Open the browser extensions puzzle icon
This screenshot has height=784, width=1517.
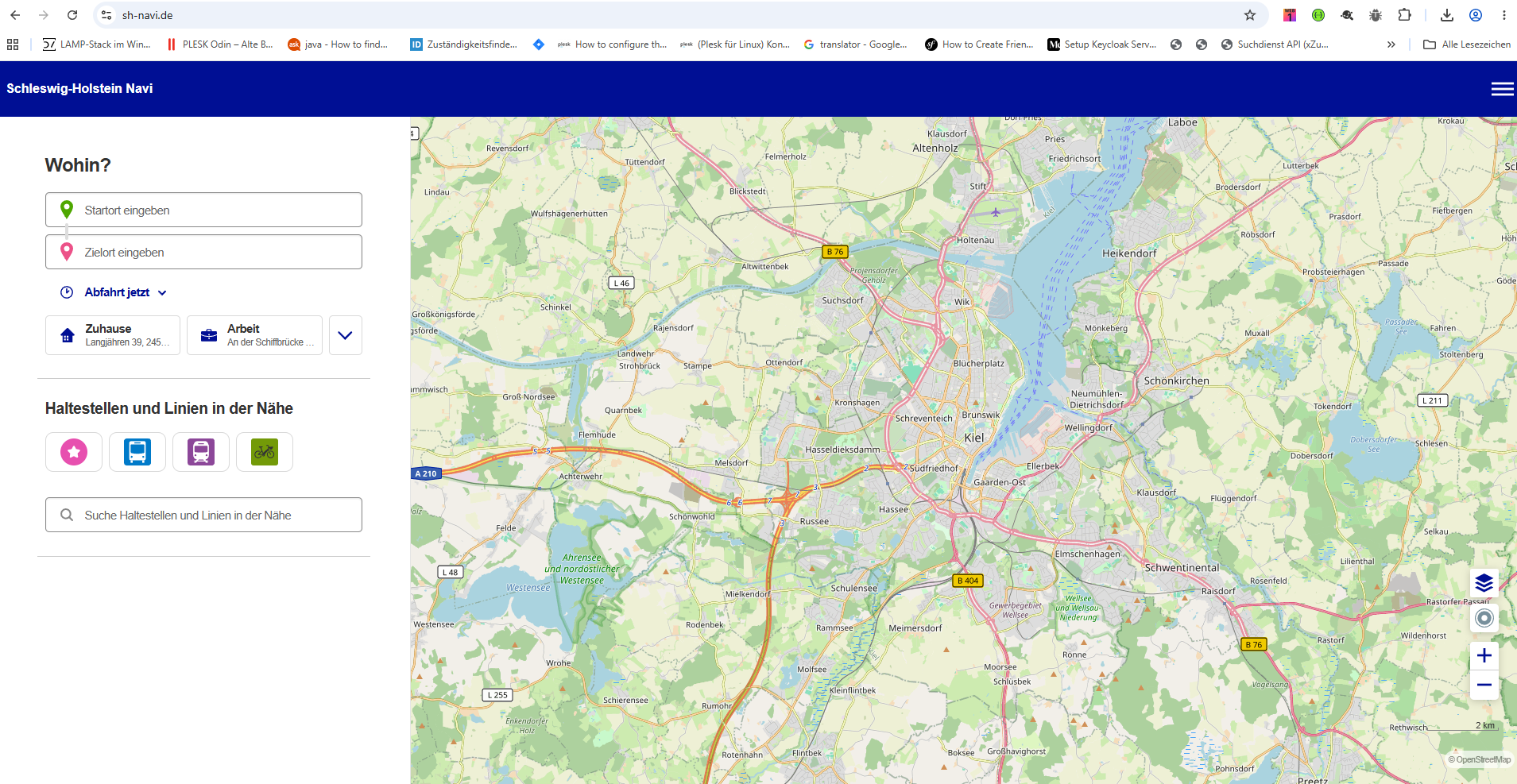click(1404, 15)
